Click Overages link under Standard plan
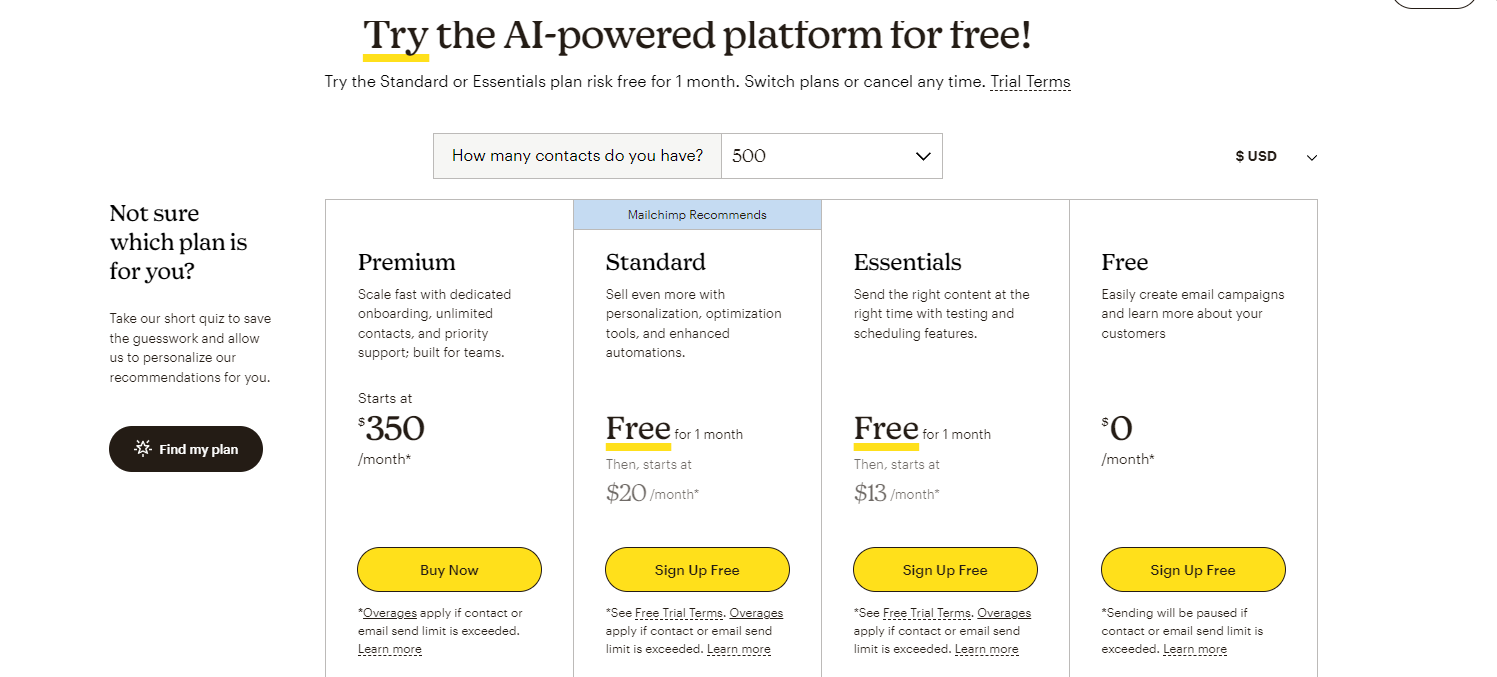 [x=756, y=613]
